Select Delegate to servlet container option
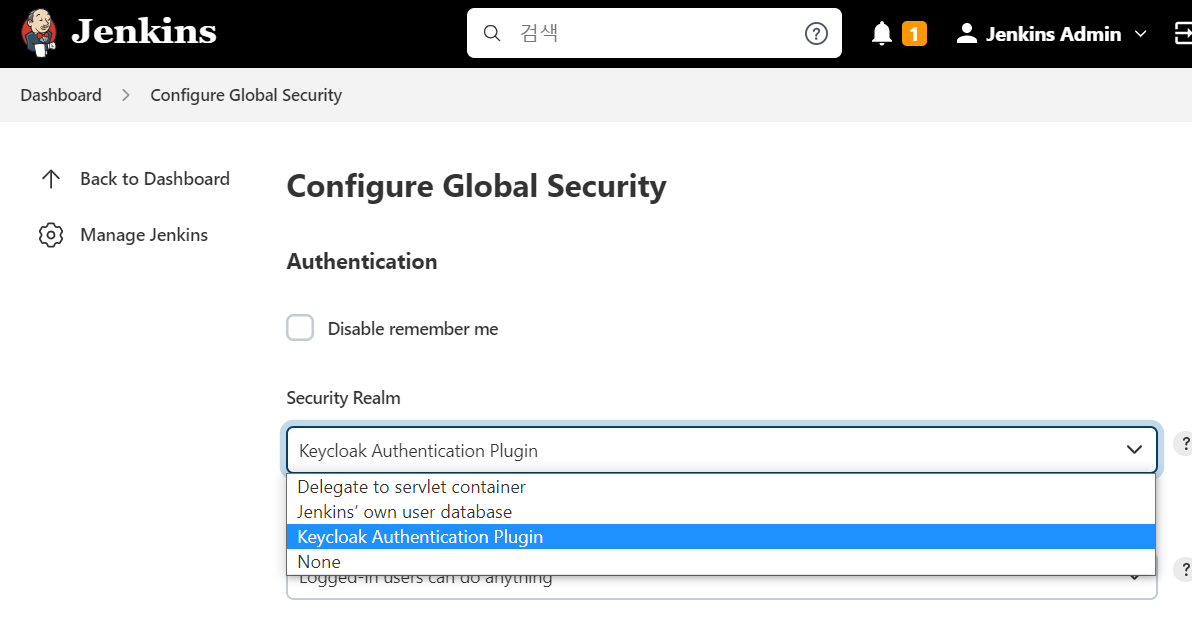Viewport: 1192px width, 624px height. [411, 487]
